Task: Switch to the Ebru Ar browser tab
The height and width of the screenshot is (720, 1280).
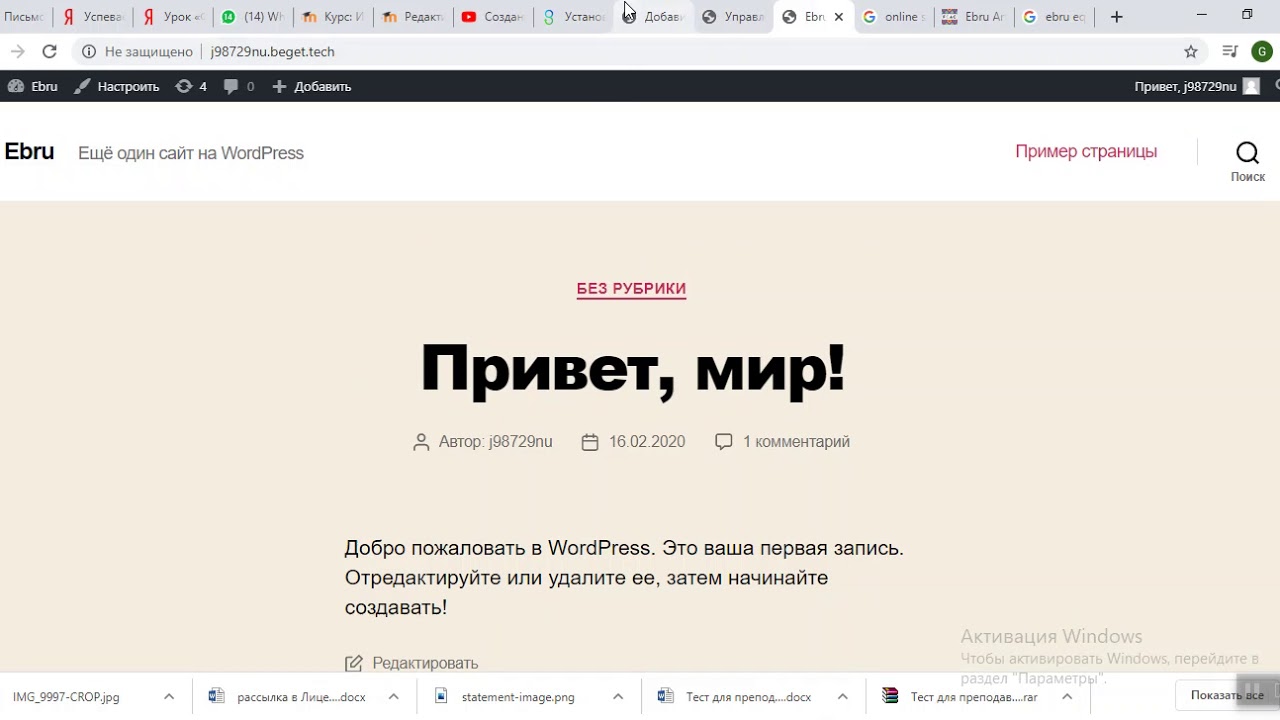Action: coord(973,17)
